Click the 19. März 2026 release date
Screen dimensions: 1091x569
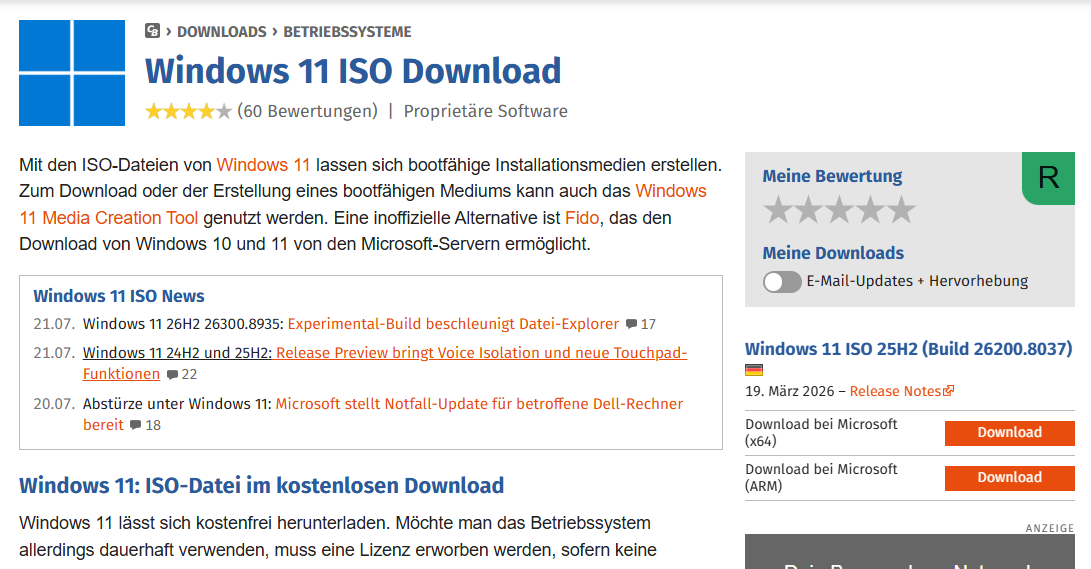(x=790, y=391)
